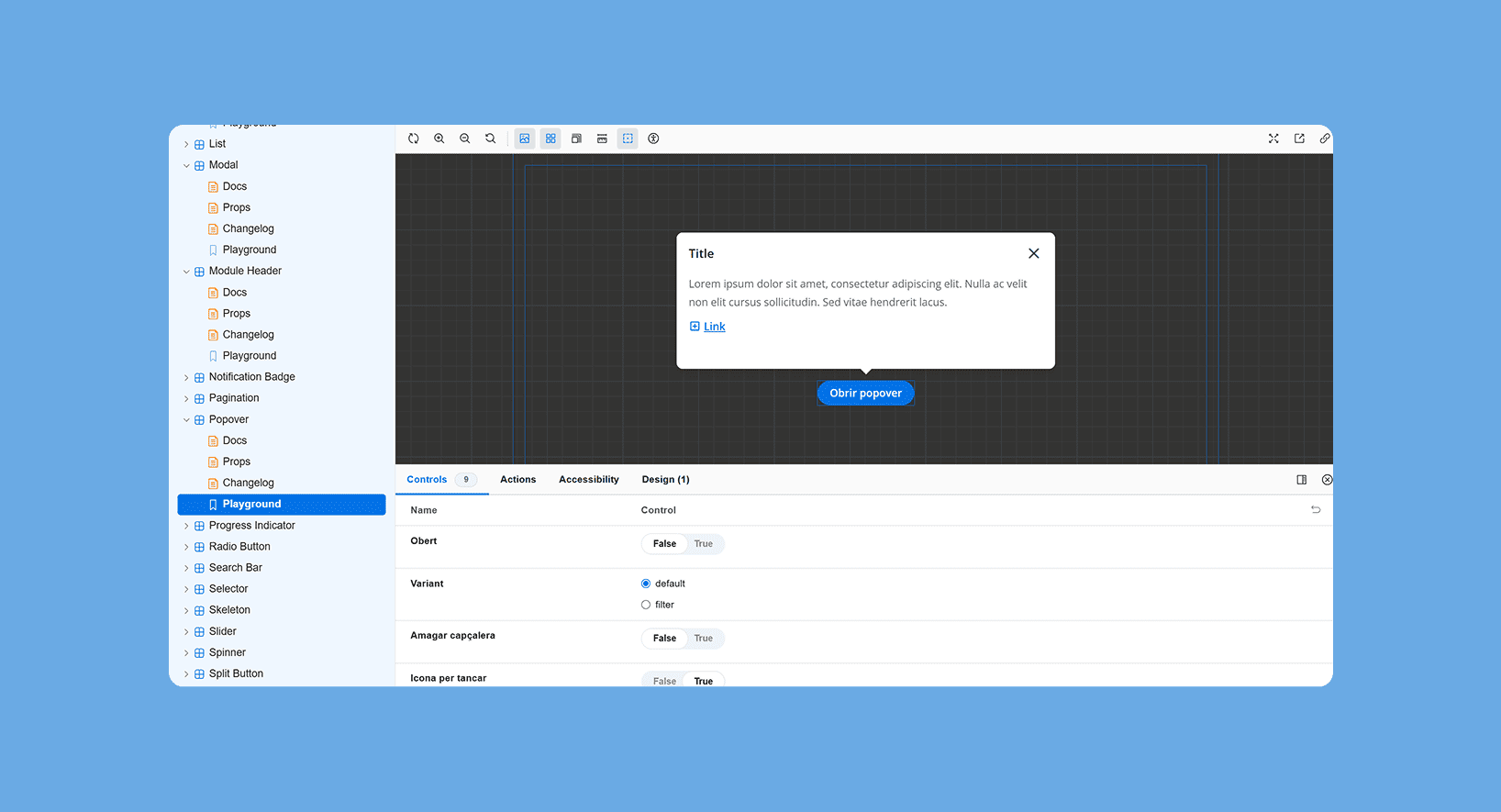Click the Obrir popover button
Viewport: 1501px width, 812px height.
(866, 393)
